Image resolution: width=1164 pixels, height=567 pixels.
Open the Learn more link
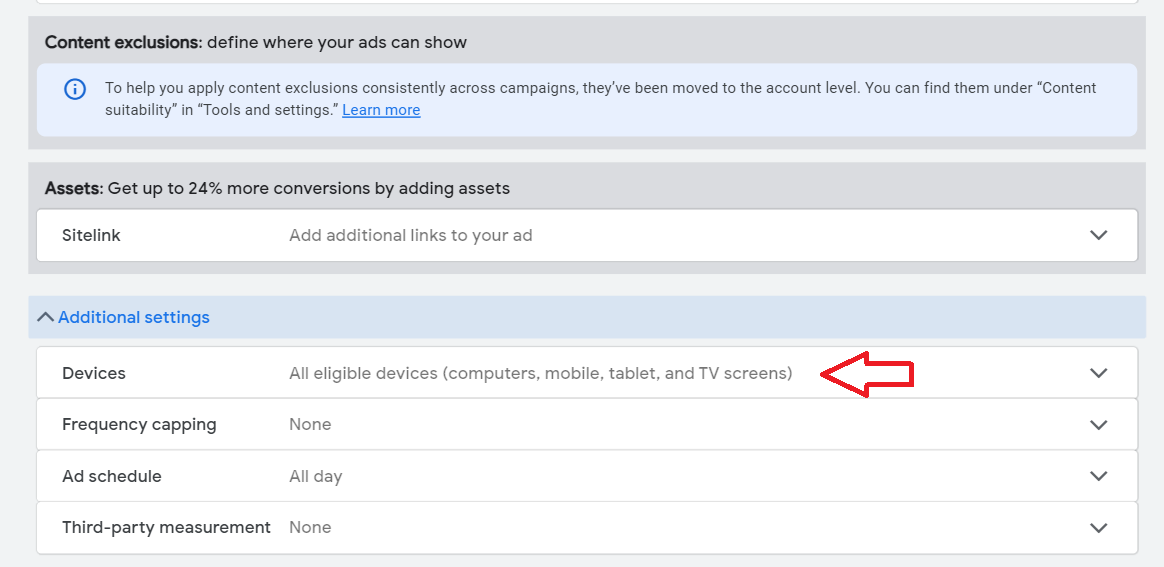[381, 111]
